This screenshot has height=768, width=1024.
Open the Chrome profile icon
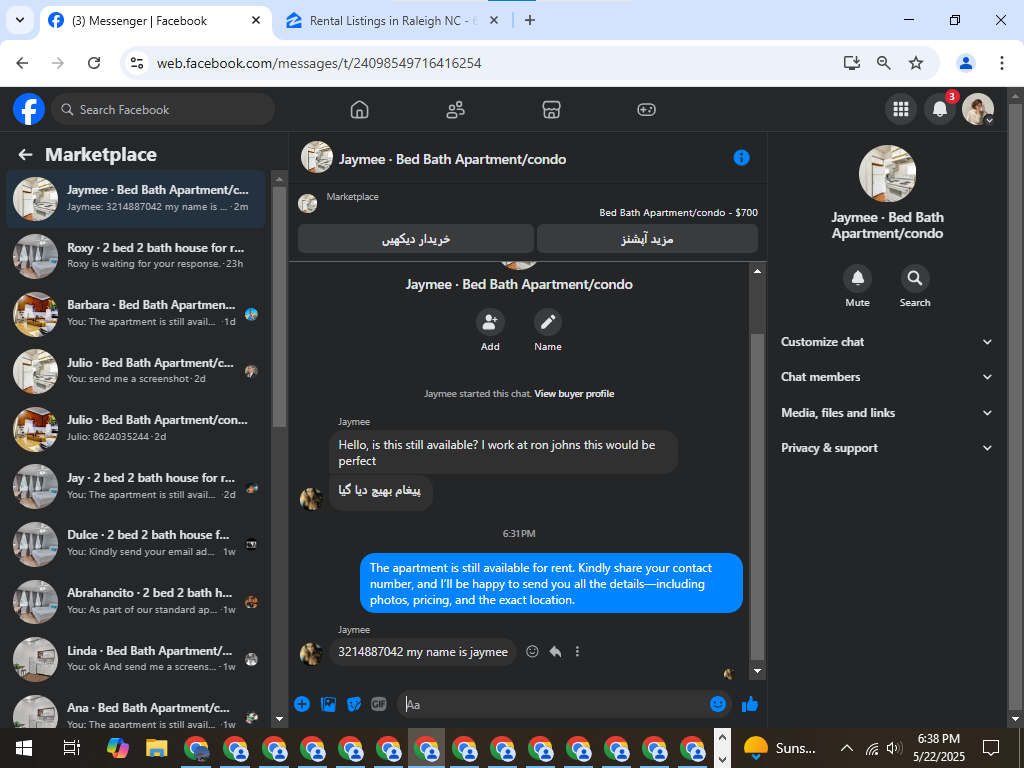(965, 63)
